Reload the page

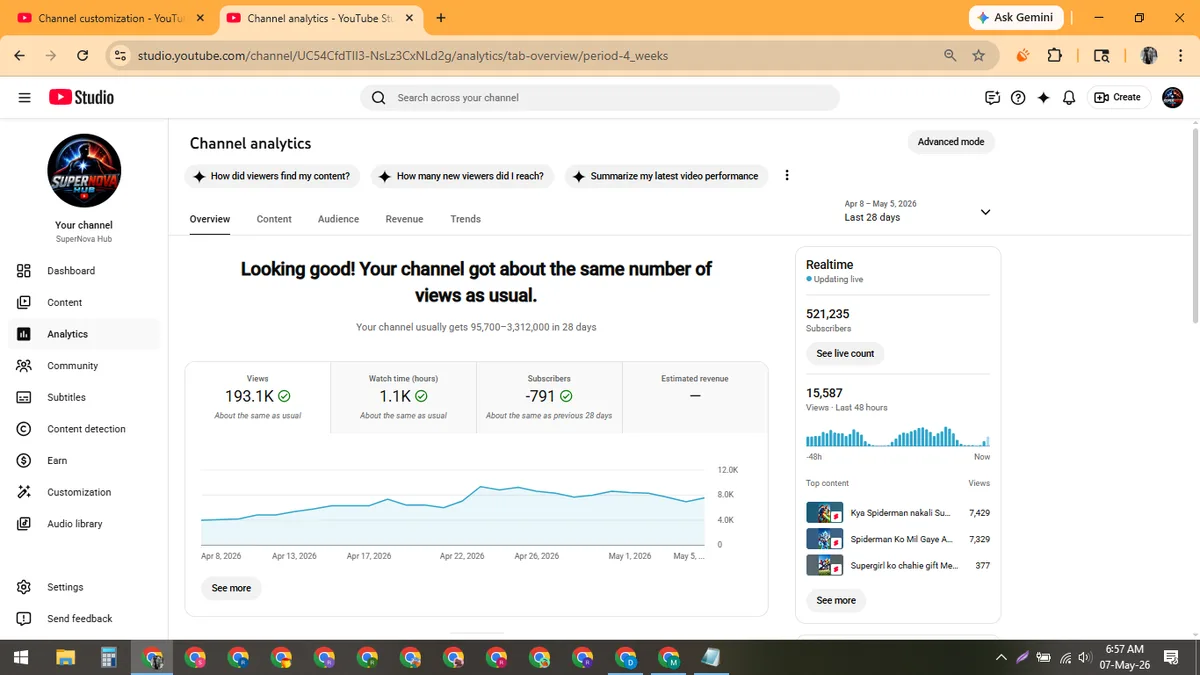click(x=82, y=55)
